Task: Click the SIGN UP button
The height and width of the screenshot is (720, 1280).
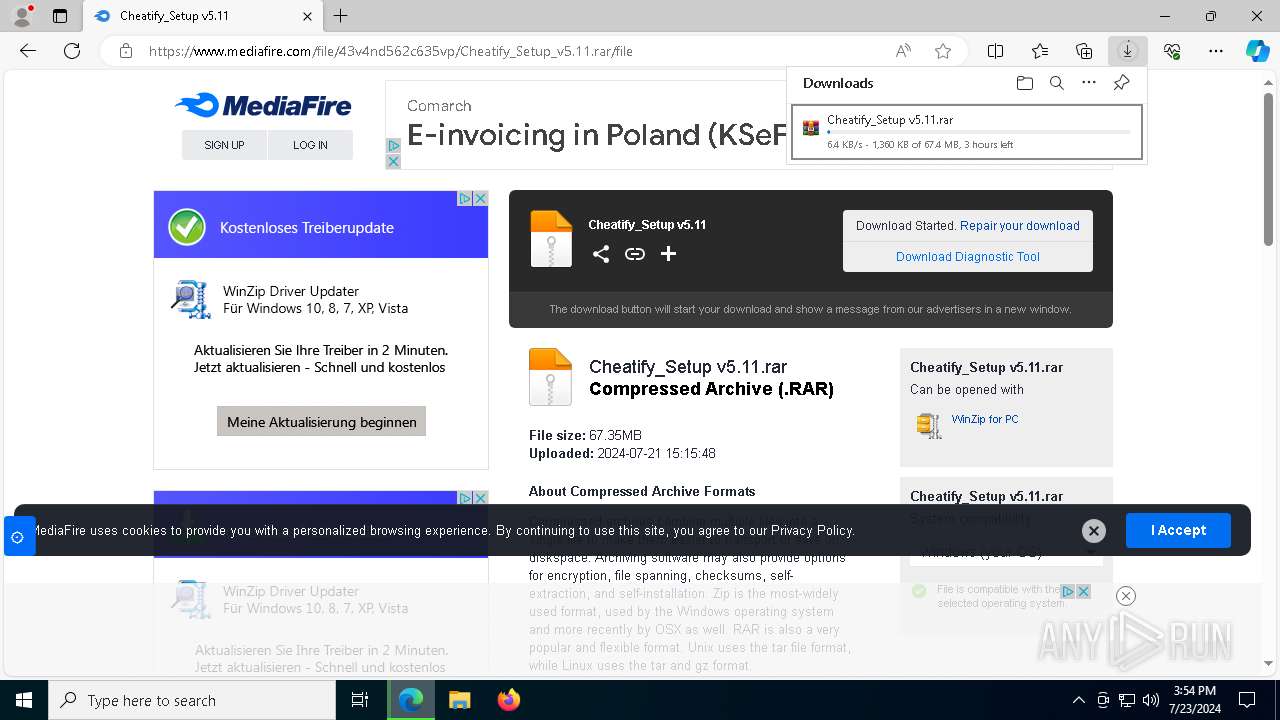Action: click(224, 145)
